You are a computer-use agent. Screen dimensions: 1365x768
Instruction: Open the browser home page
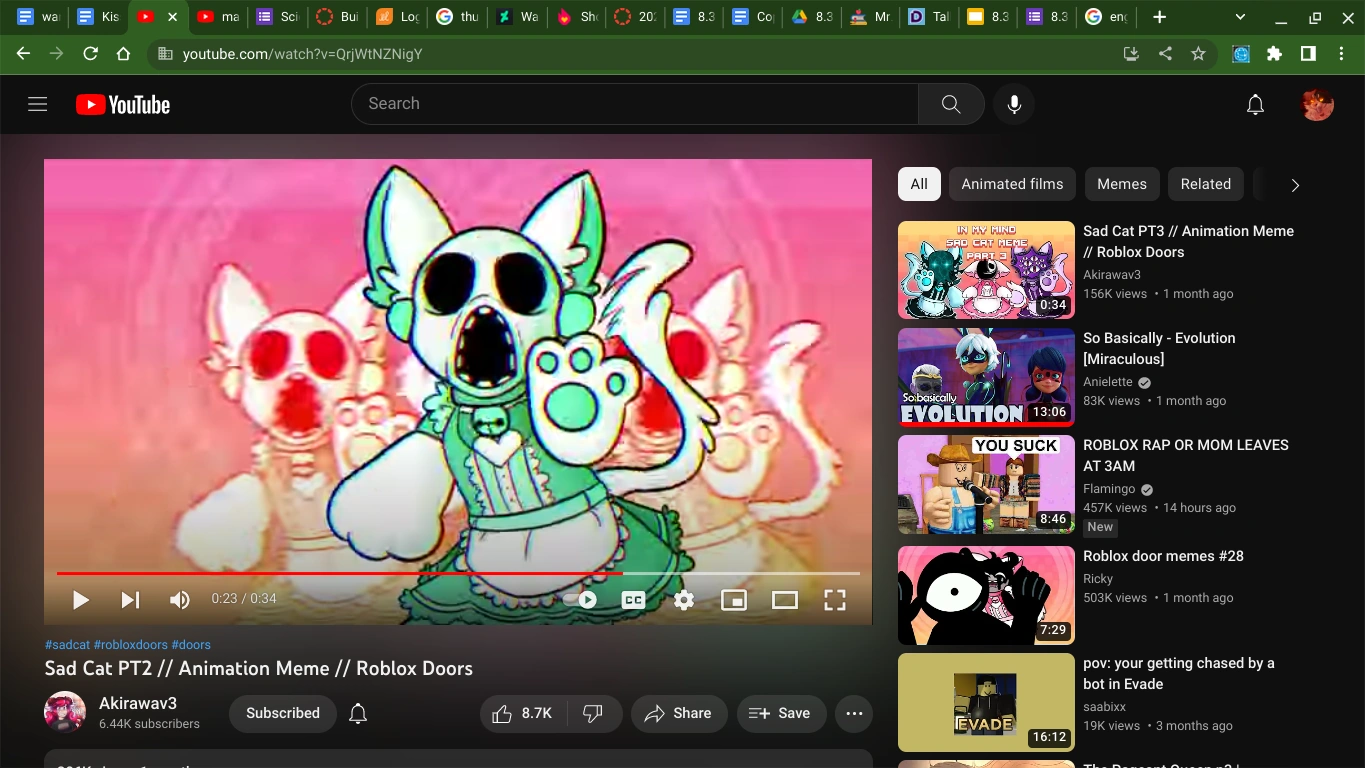coord(123,54)
